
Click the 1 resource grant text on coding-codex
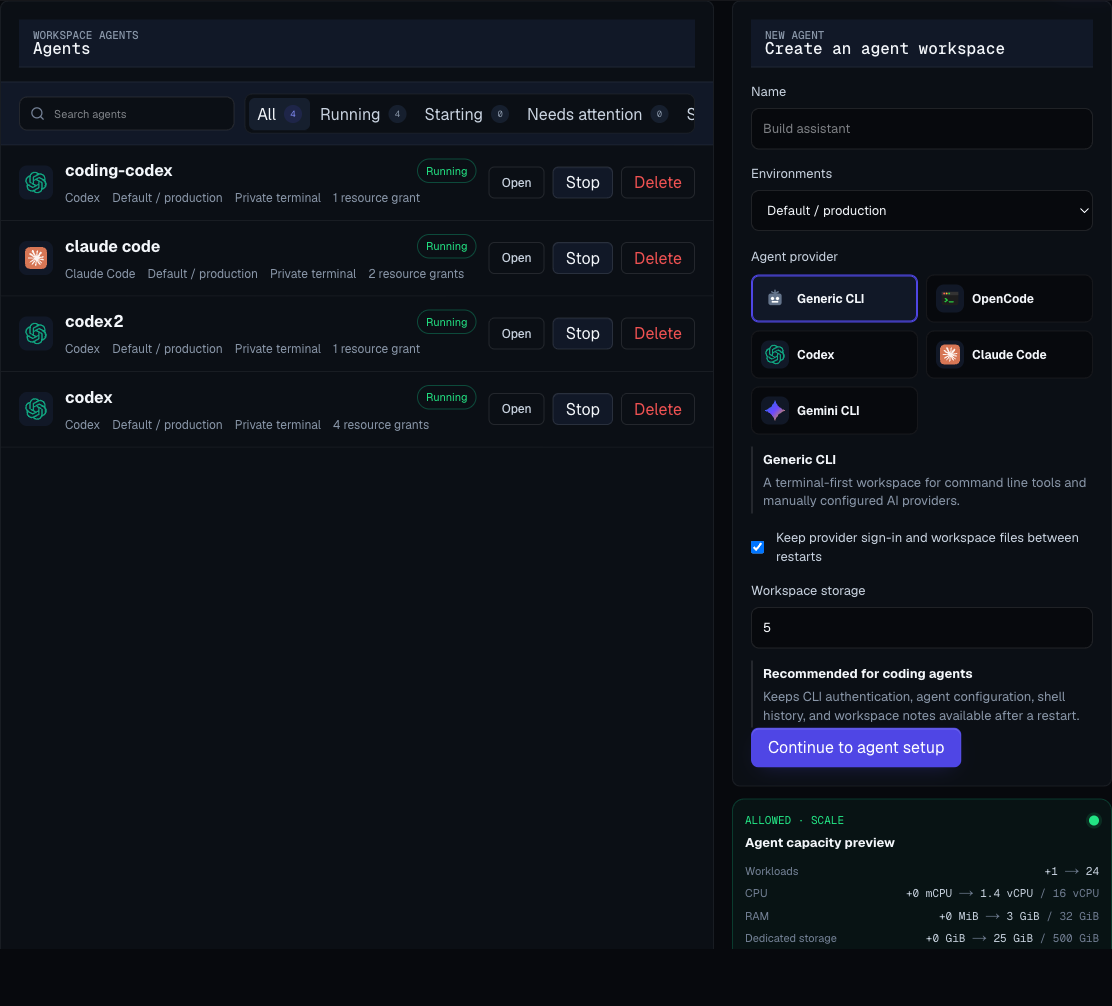tap(376, 198)
